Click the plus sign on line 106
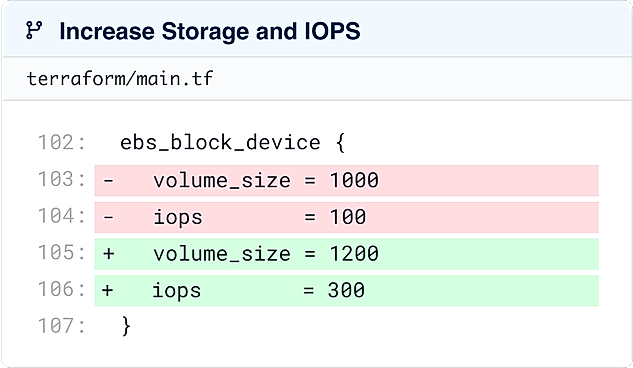The height and width of the screenshot is (368, 633). pos(107,291)
